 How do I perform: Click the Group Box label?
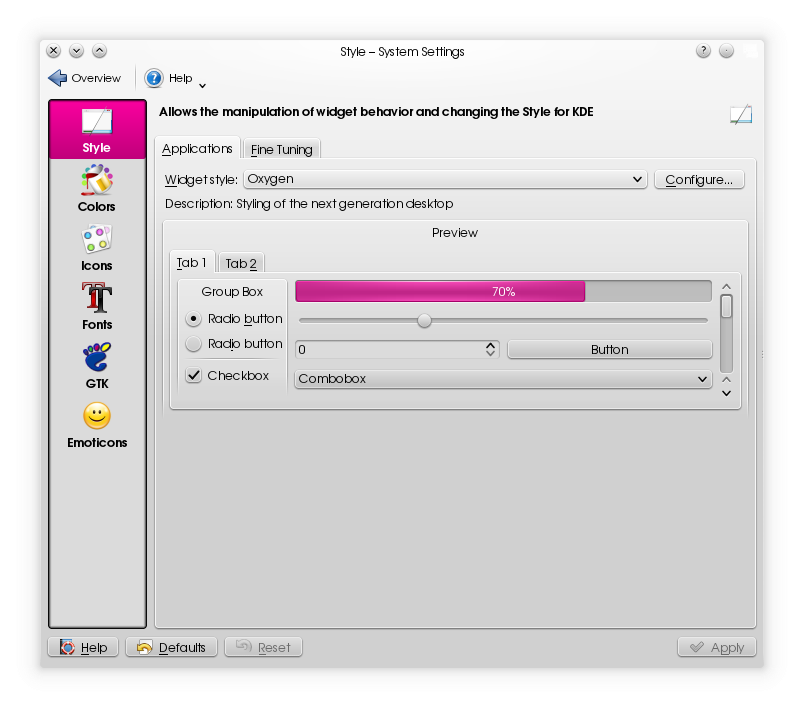232,292
